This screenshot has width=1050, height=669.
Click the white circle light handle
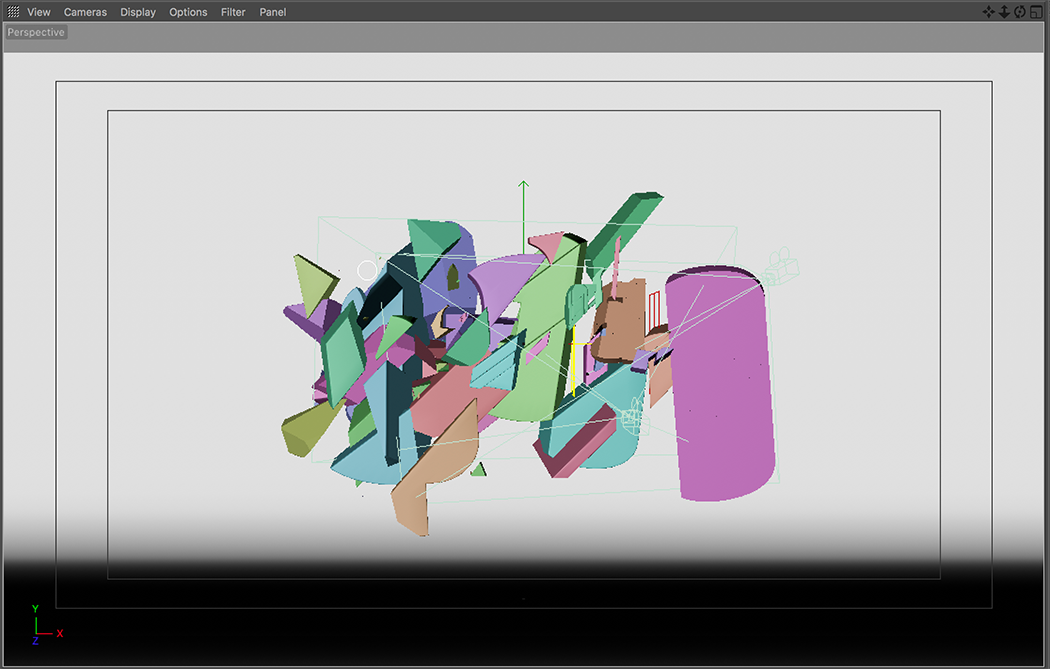pyautogui.click(x=367, y=271)
